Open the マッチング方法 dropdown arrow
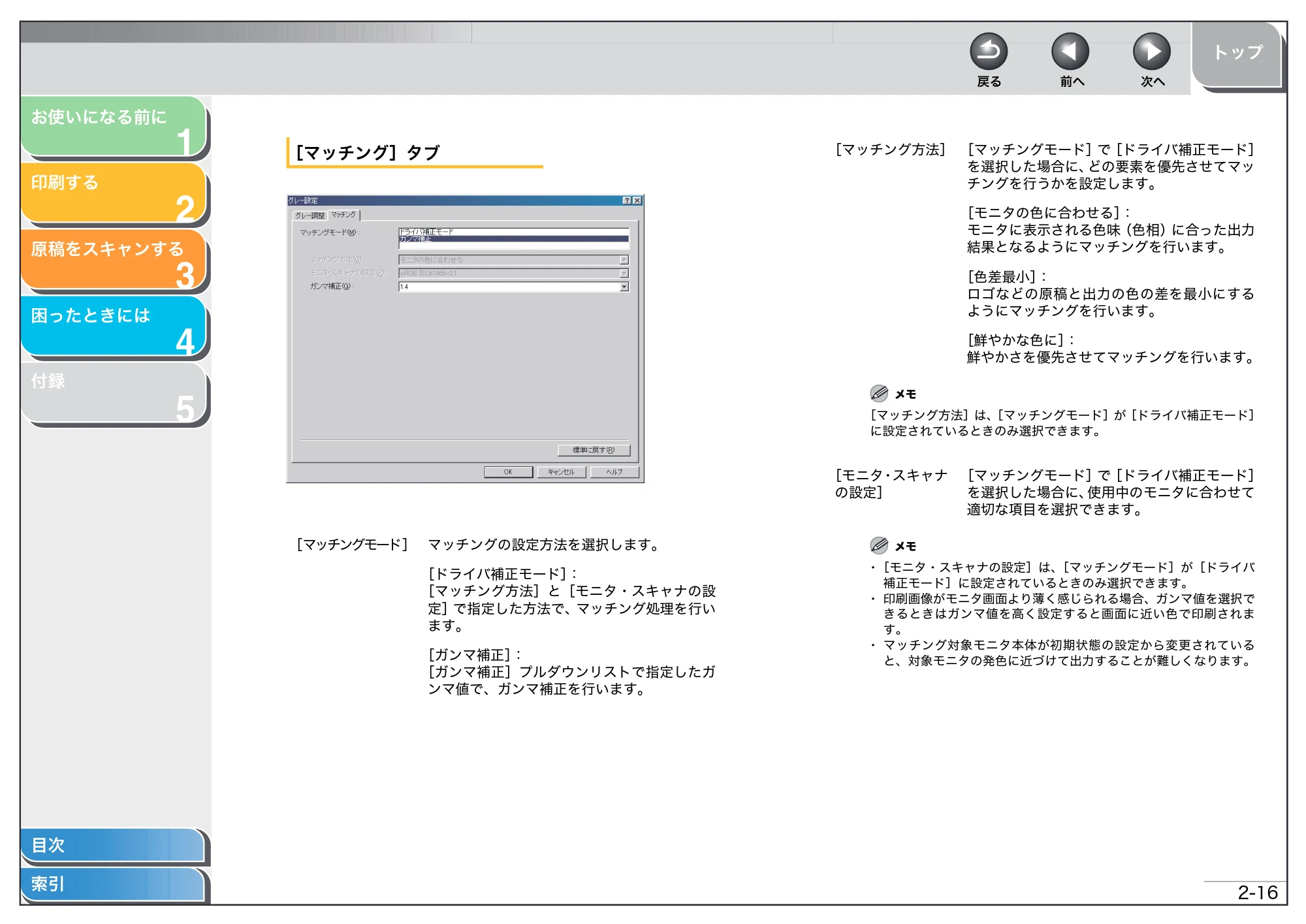 tap(624, 260)
